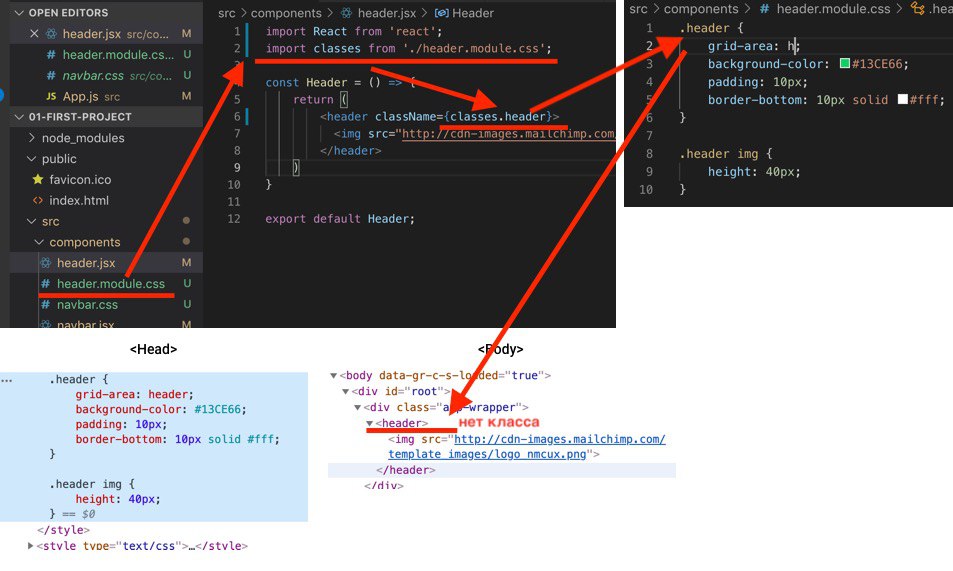Screen dimensions: 953x571
Task: Click line number 6 in header.jsx gutter
Action: coord(237,116)
